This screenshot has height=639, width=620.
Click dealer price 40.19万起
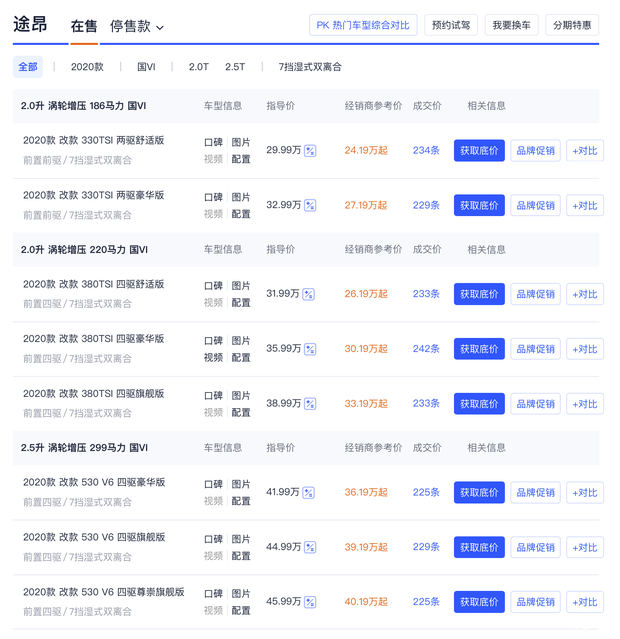(x=366, y=602)
